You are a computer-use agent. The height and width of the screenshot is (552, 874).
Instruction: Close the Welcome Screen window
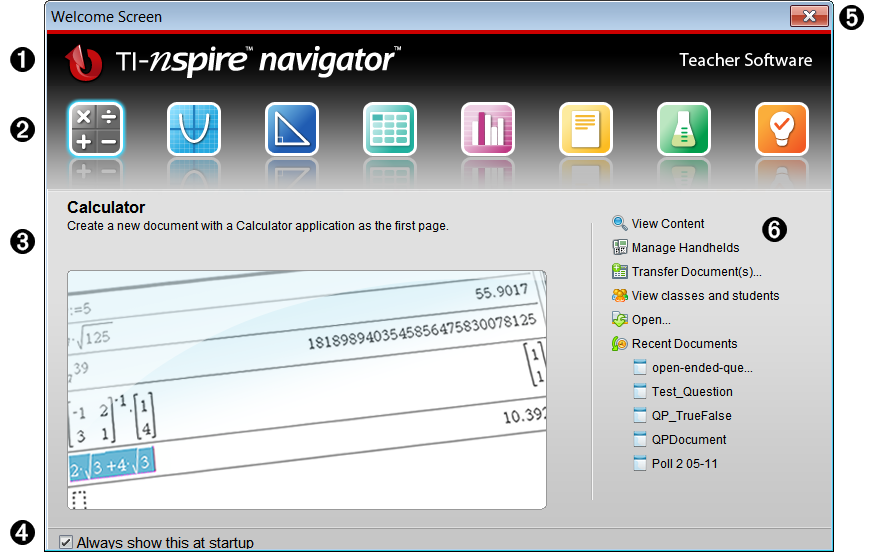click(x=809, y=16)
